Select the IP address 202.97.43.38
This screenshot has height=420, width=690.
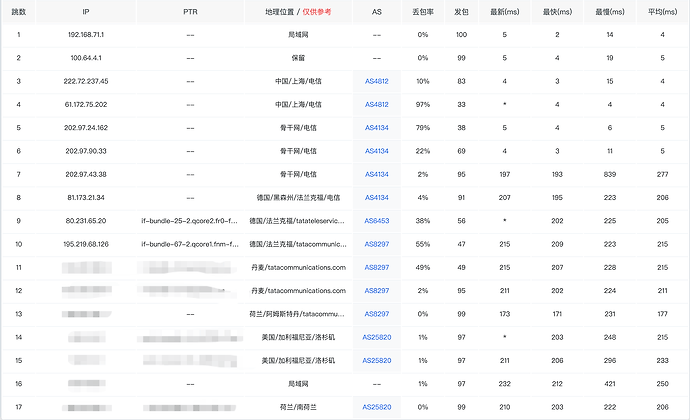86,174
